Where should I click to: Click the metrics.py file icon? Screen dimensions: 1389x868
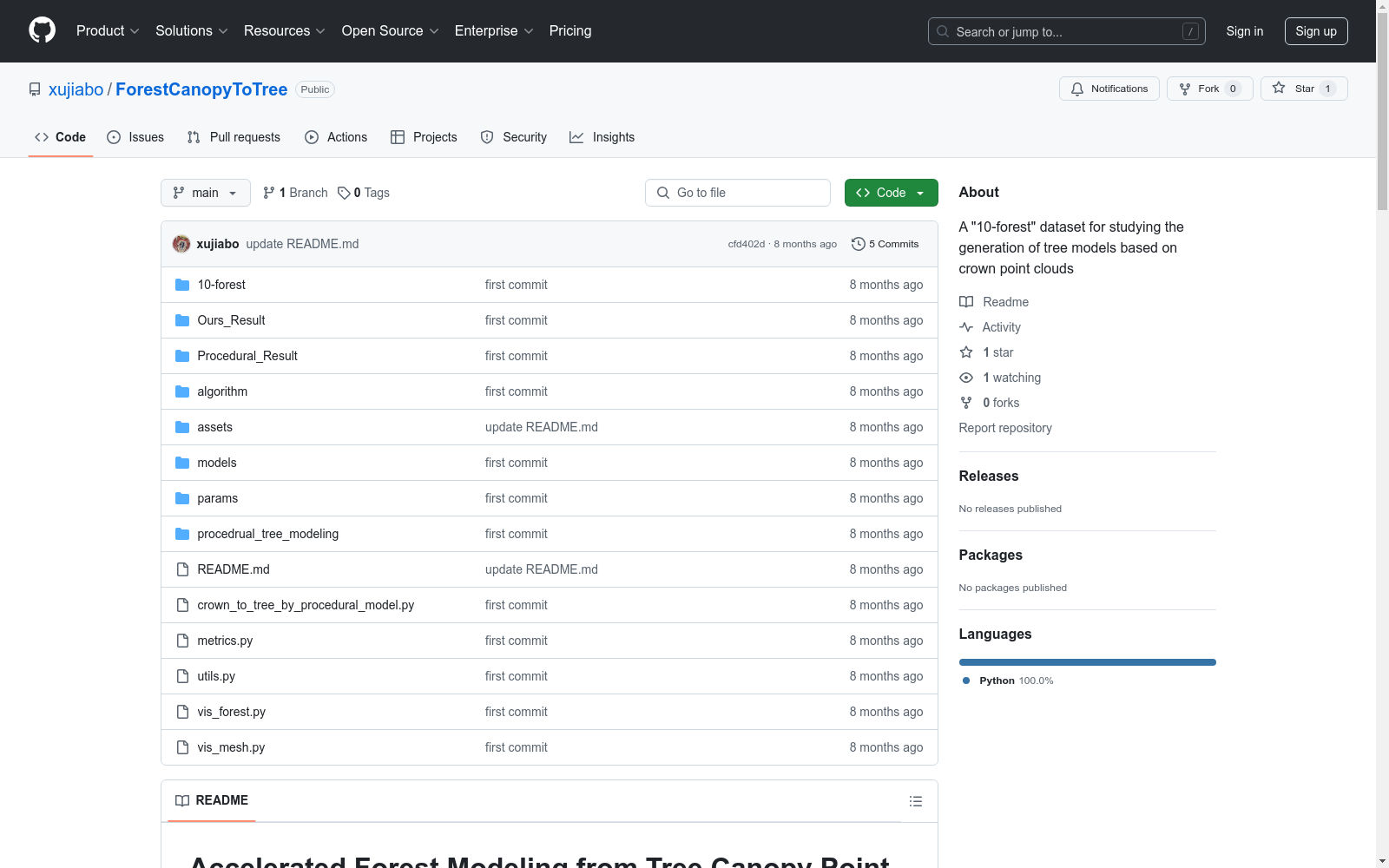pyautogui.click(x=182, y=641)
